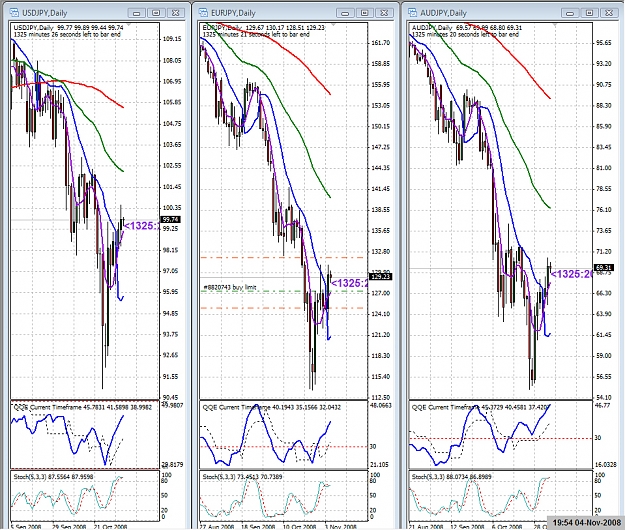Minimize the USDJPY,Daily chart window
This screenshot has height=530, width=625.
click(x=137, y=13)
